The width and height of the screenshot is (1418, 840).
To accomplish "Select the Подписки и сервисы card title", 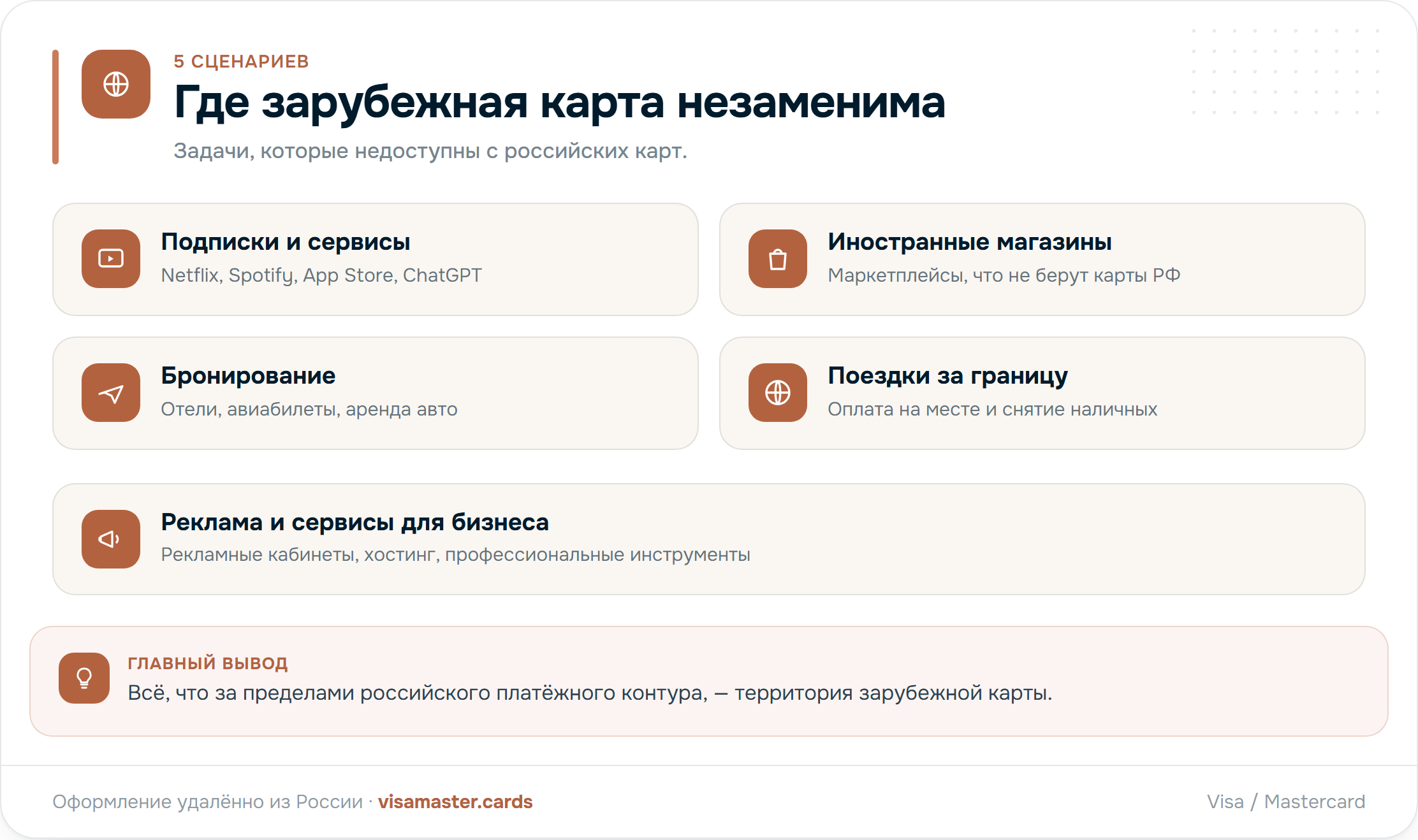I will (x=285, y=242).
